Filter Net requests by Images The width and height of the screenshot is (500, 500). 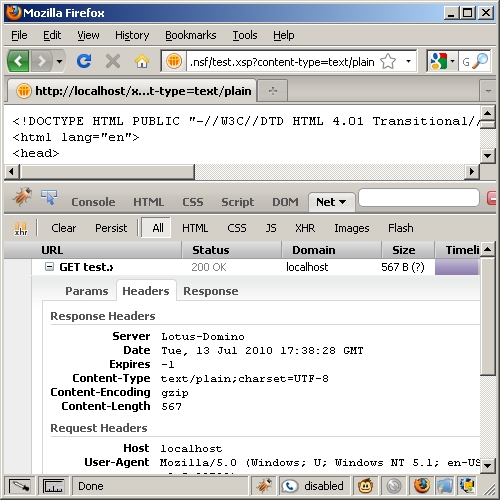[x=352, y=228]
